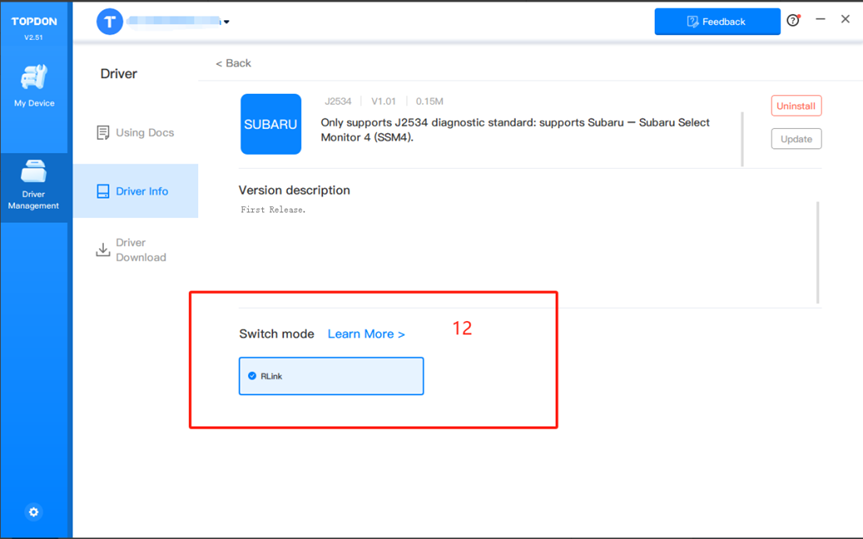Open the help question mark icon
863x539 pixels.
pyautogui.click(x=793, y=21)
